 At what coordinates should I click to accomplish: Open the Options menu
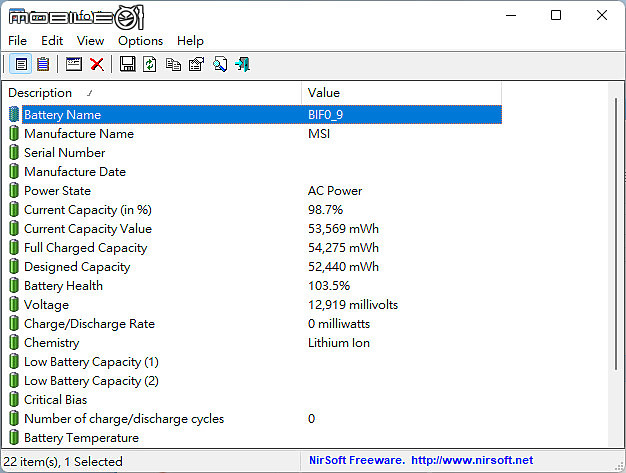(141, 41)
